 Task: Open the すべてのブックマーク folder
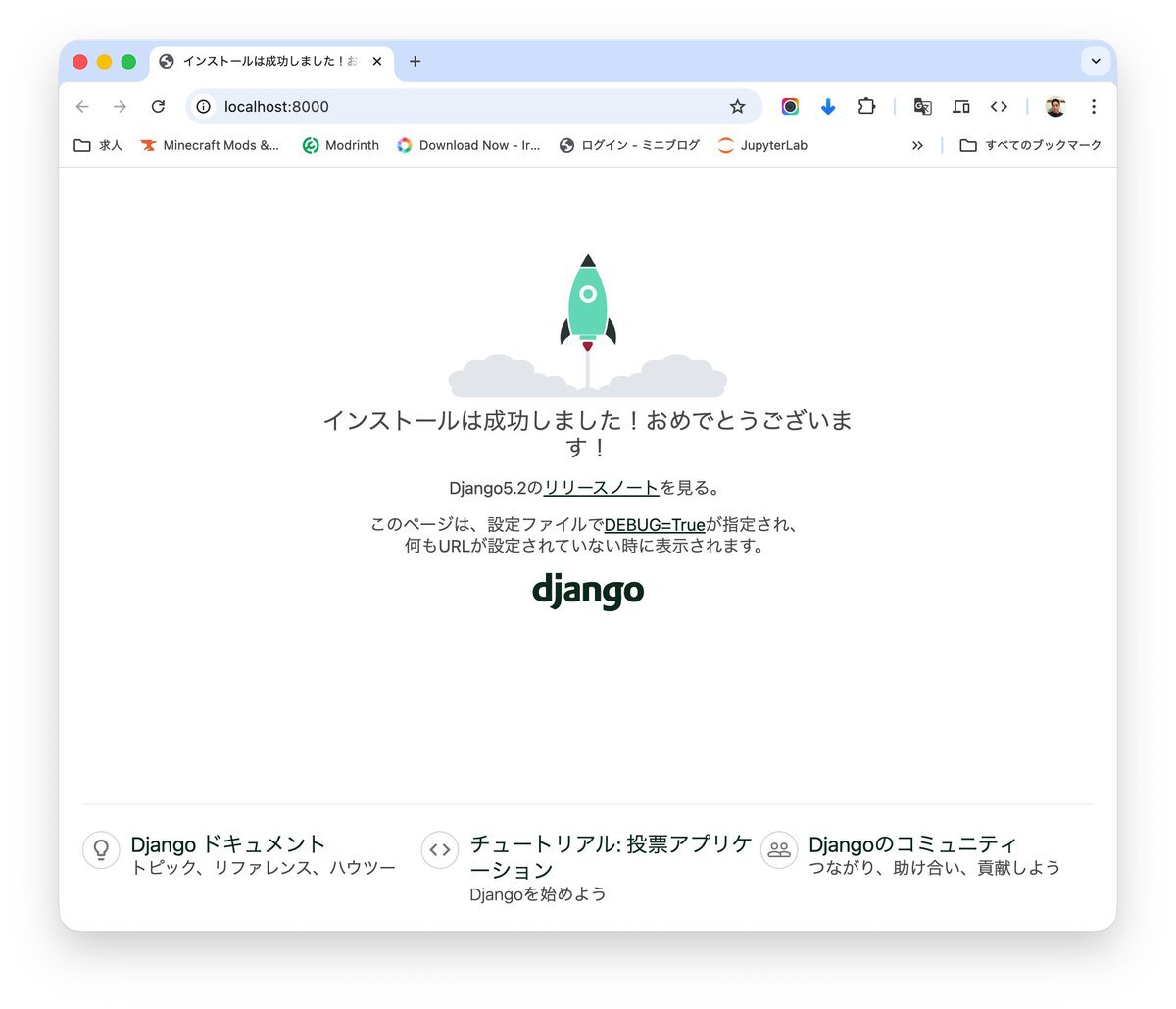tap(1031, 145)
